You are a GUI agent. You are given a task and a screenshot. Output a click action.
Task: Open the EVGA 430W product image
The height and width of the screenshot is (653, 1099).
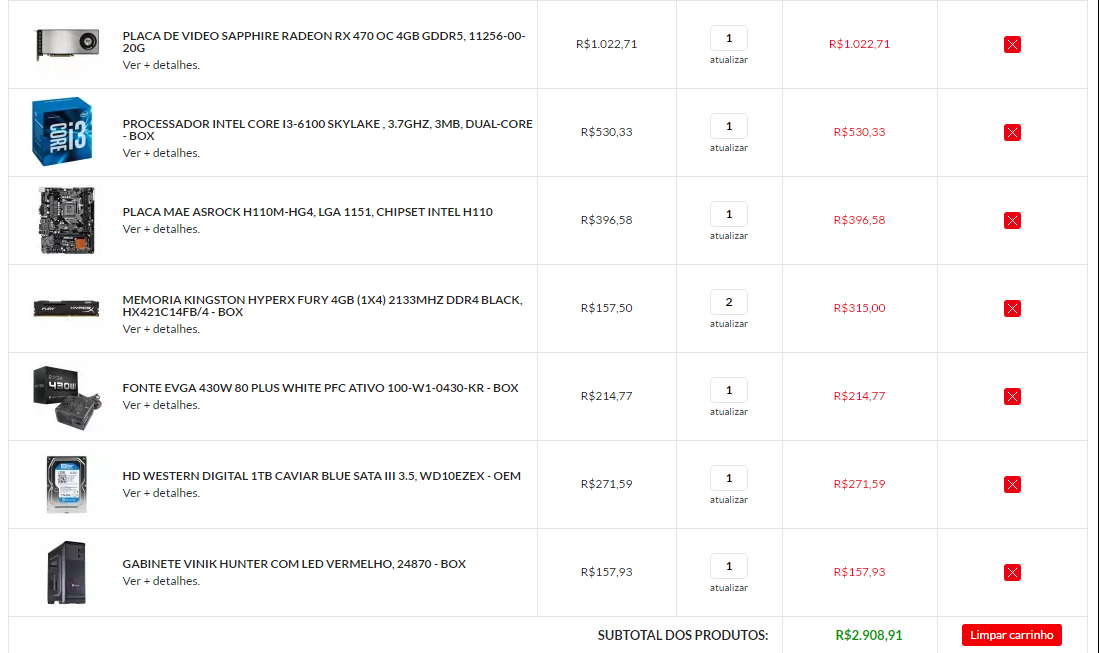67,397
